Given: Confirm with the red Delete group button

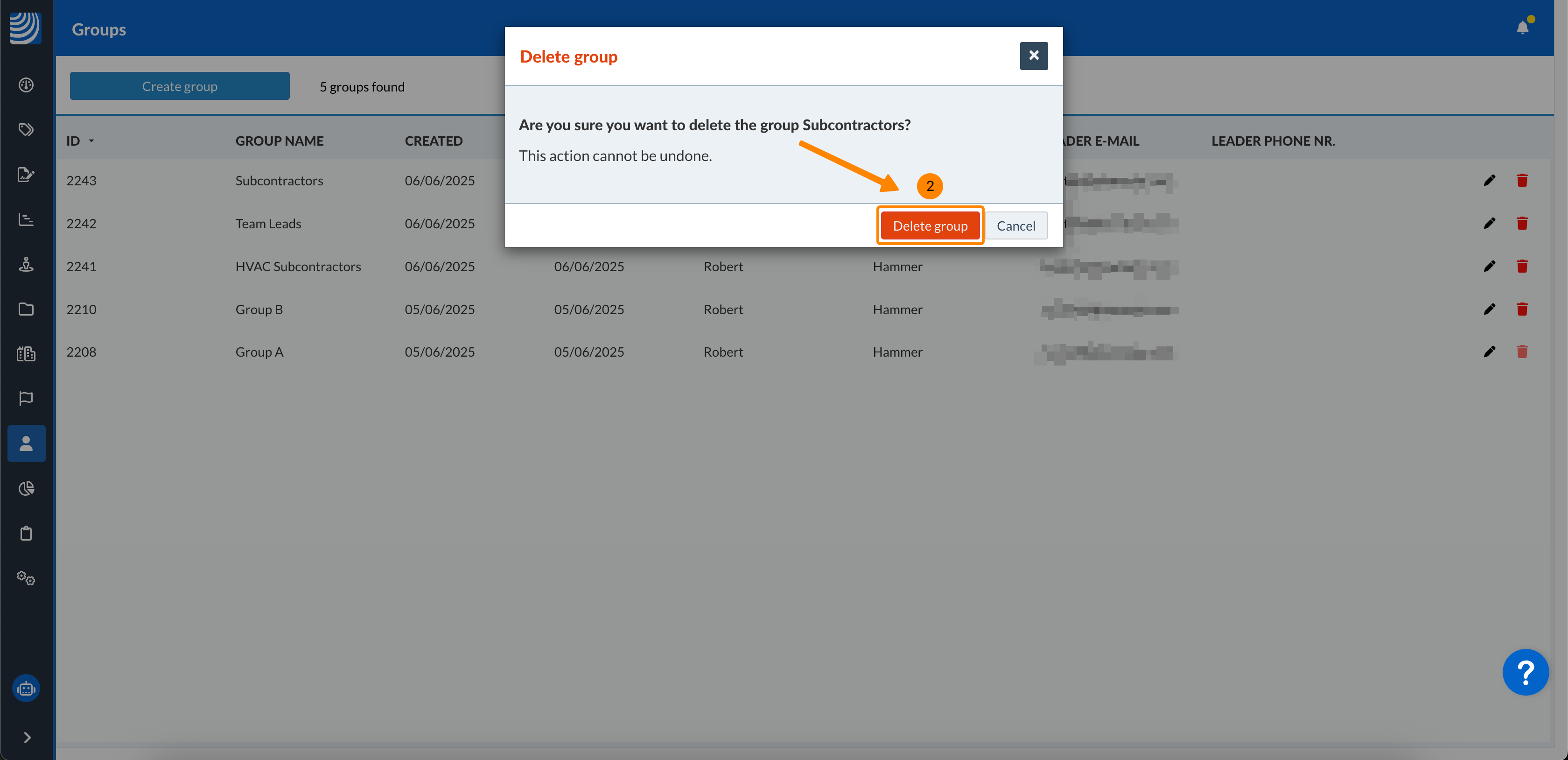Looking at the screenshot, I should coord(930,226).
